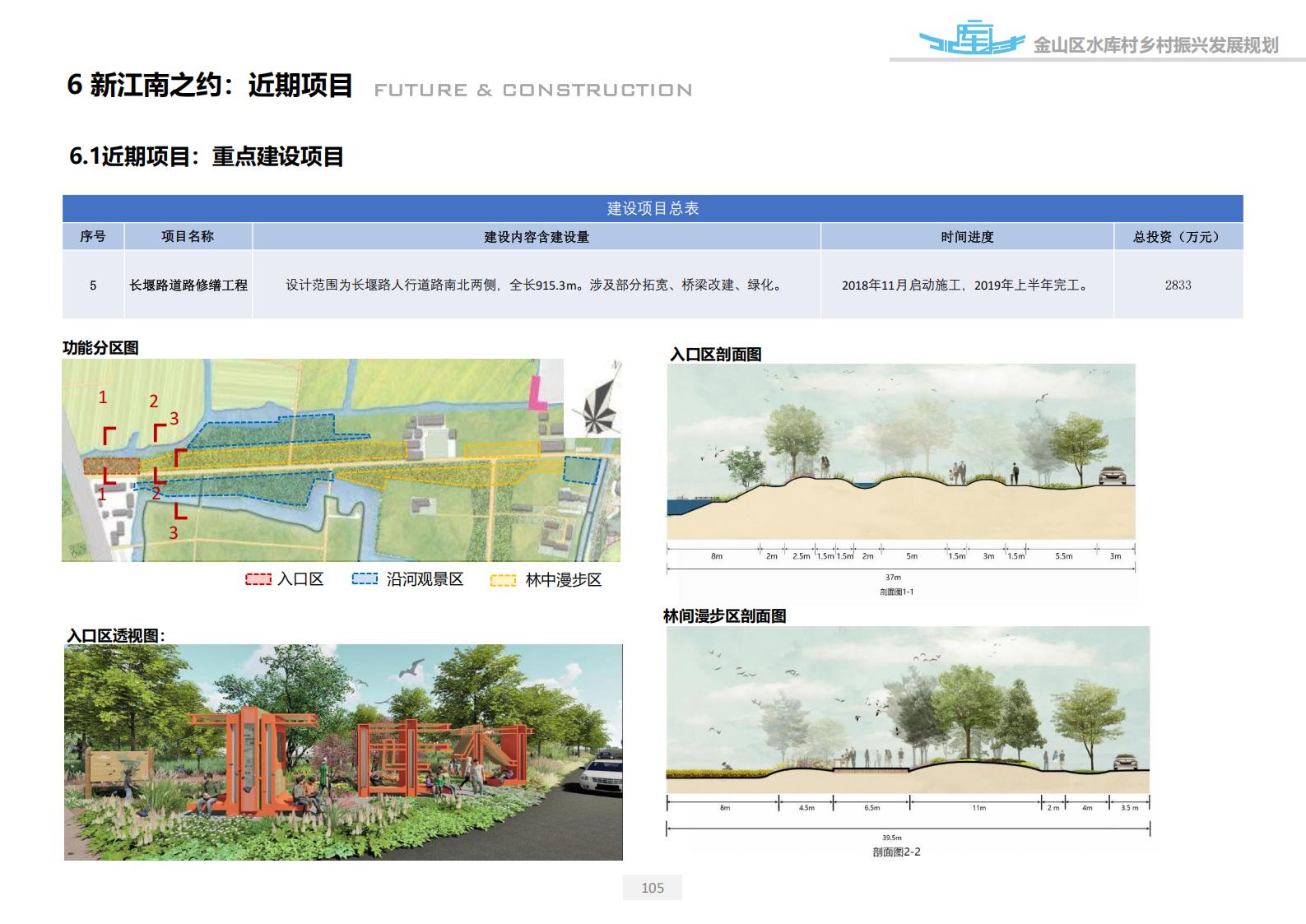The width and height of the screenshot is (1306, 924).
Task: Click the yellow 林中漫步区 legend swatch
Action: click(503, 580)
